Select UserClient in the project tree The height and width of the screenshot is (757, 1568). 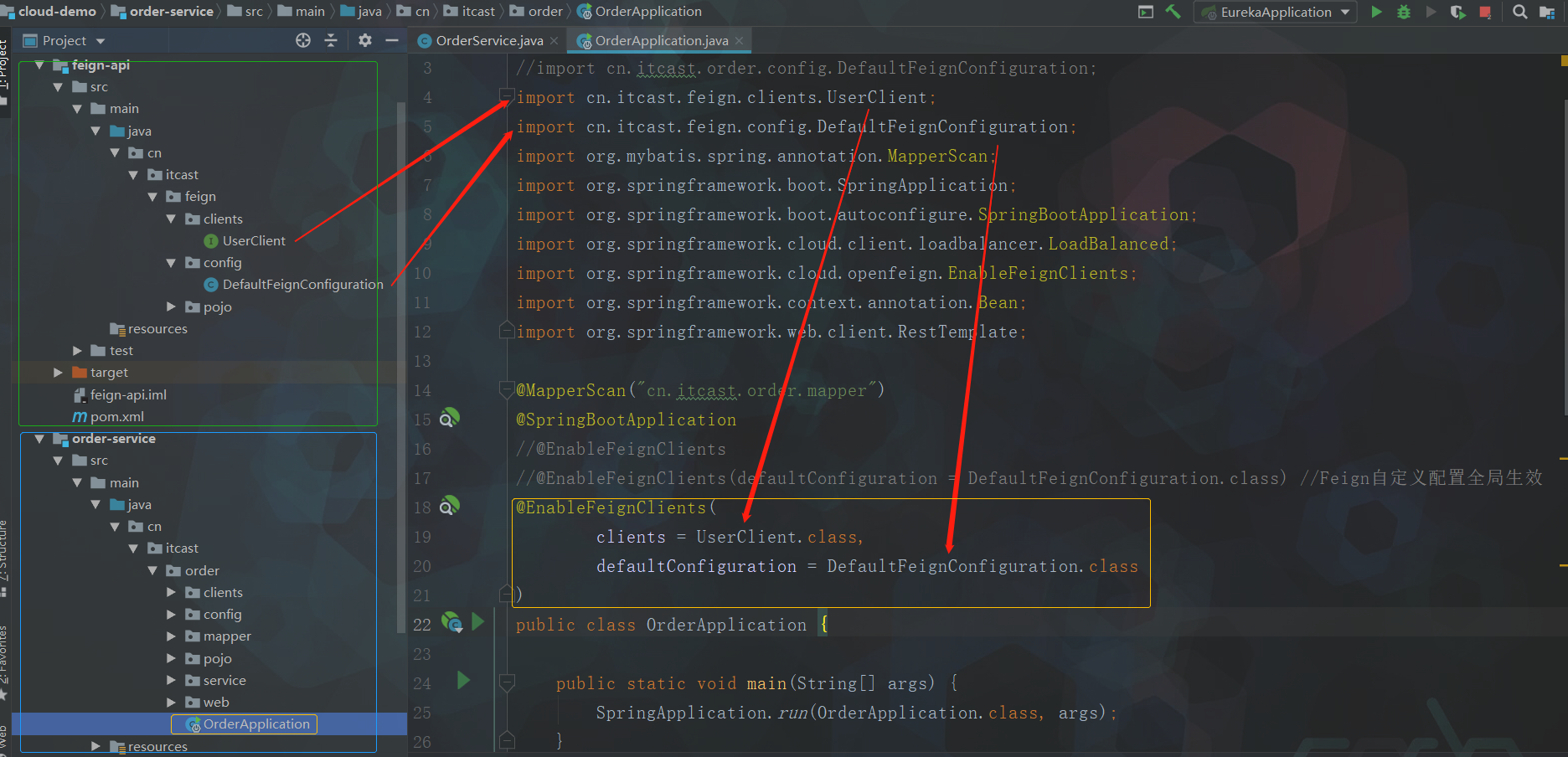tap(254, 241)
